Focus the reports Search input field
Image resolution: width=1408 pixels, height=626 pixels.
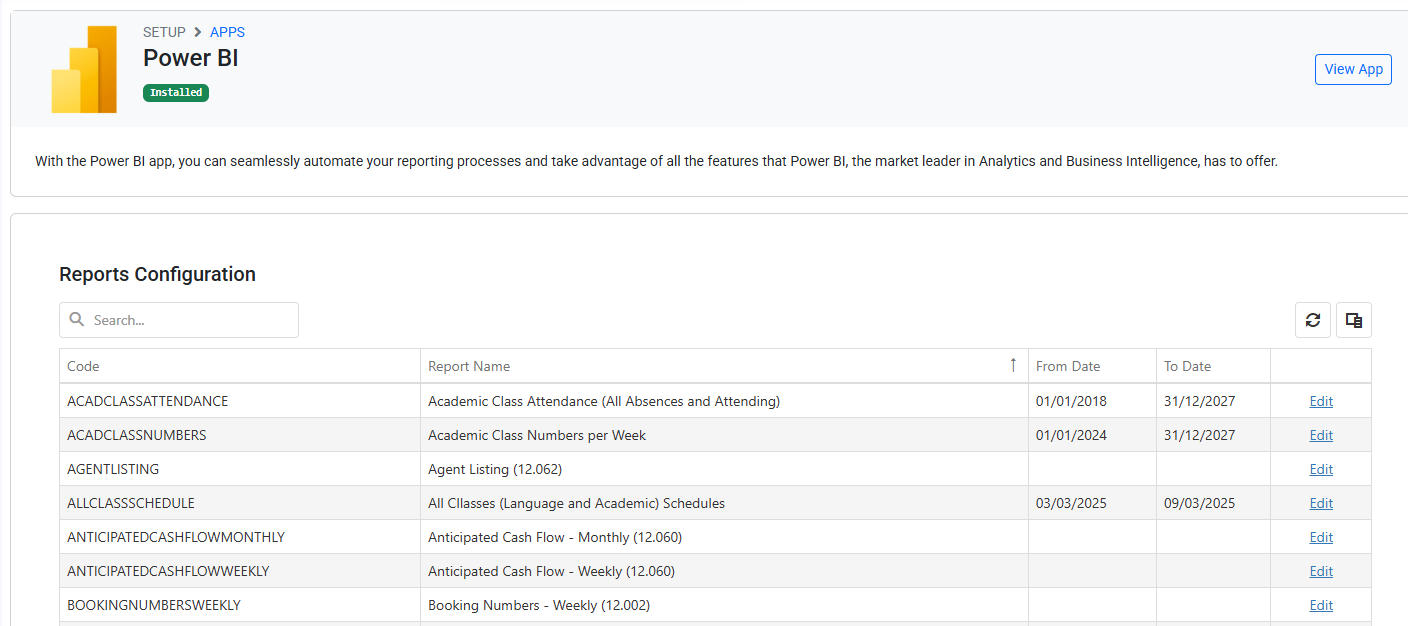190,320
